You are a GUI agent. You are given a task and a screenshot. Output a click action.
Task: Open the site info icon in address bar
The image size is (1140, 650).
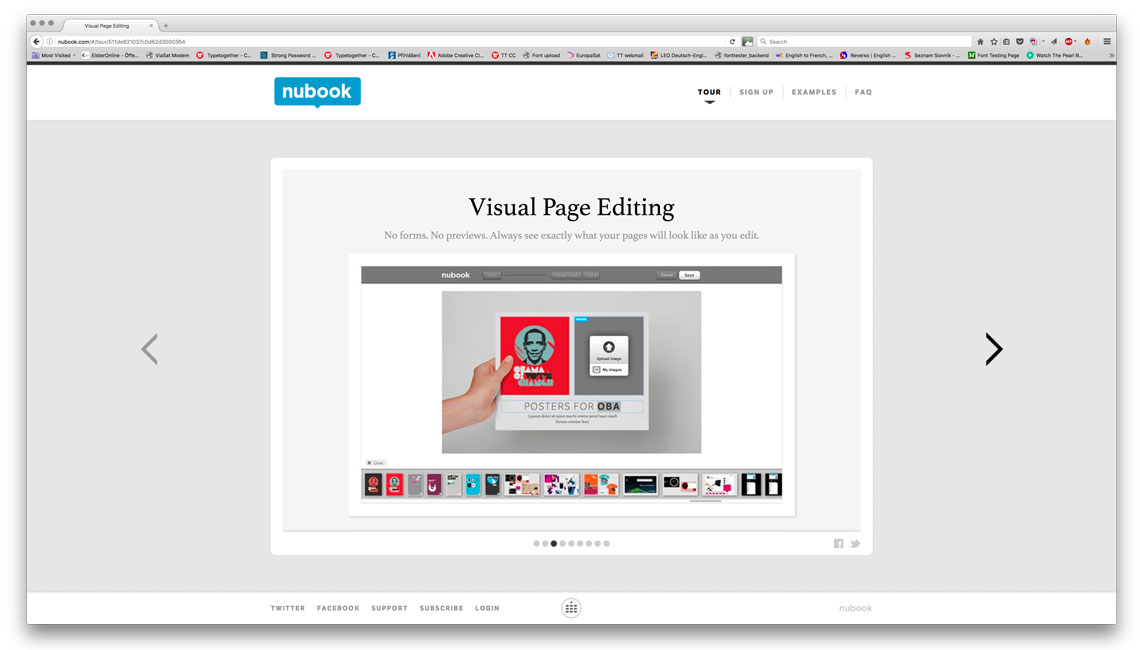49,41
